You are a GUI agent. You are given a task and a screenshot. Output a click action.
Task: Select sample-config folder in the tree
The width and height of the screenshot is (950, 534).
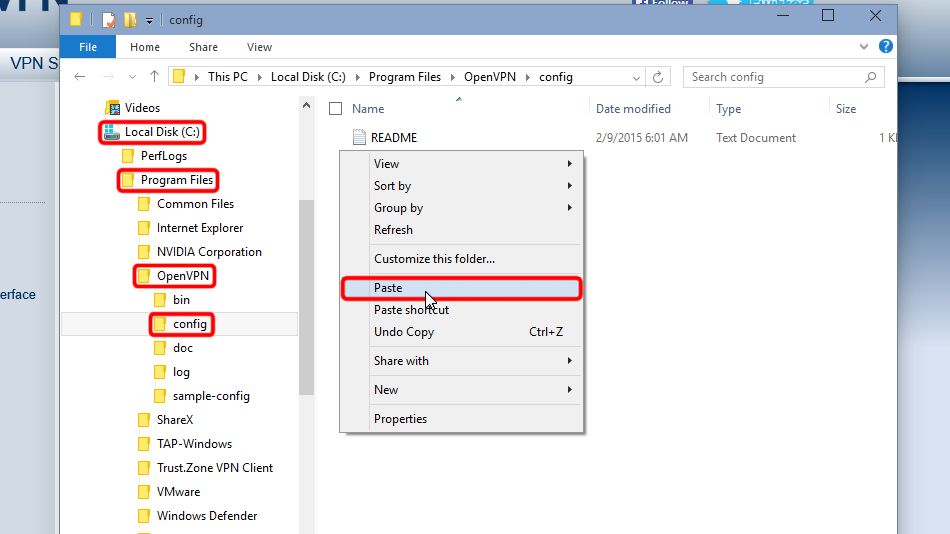coord(211,396)
